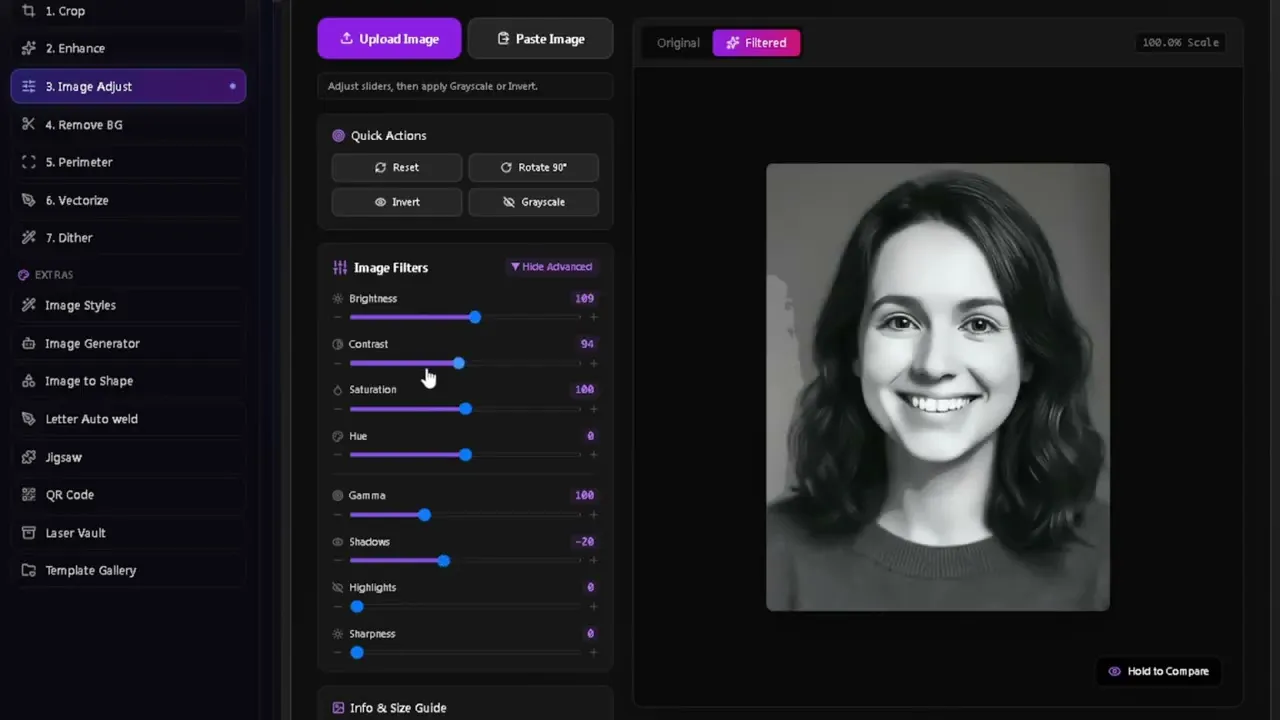The height and width of the screenshot is (720, 1280).
Task: Increase Sharpness with the plus stepper
Action: click(x=593, y=653)
